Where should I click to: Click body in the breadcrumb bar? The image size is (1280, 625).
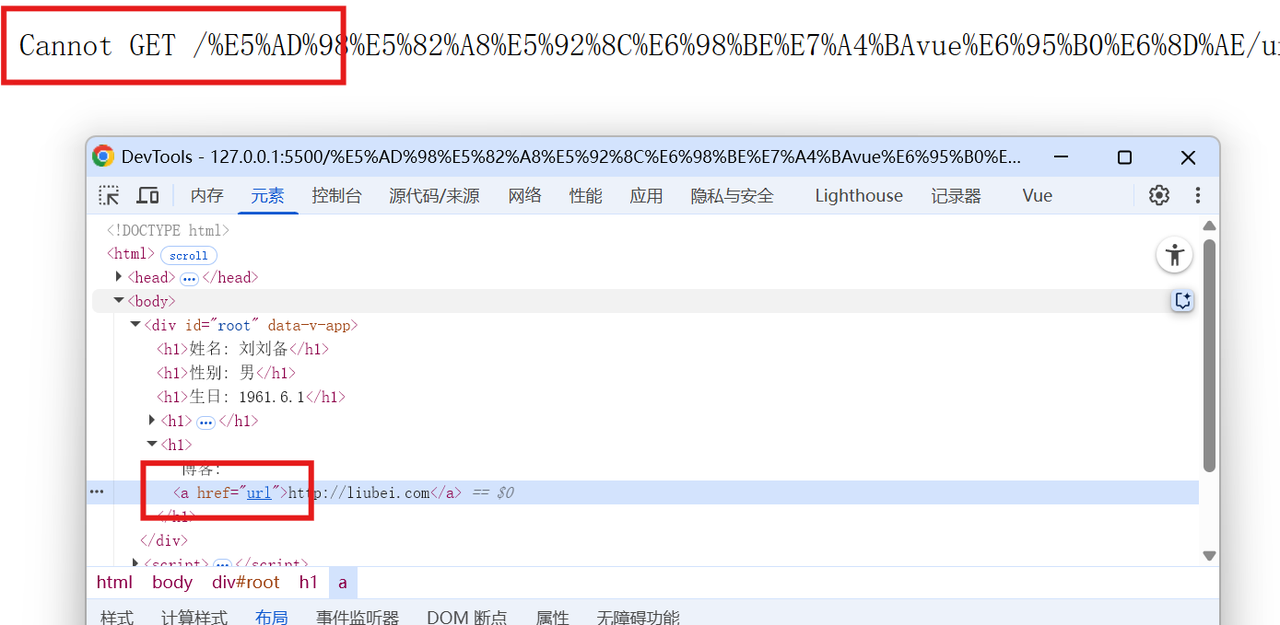(172, 582)
